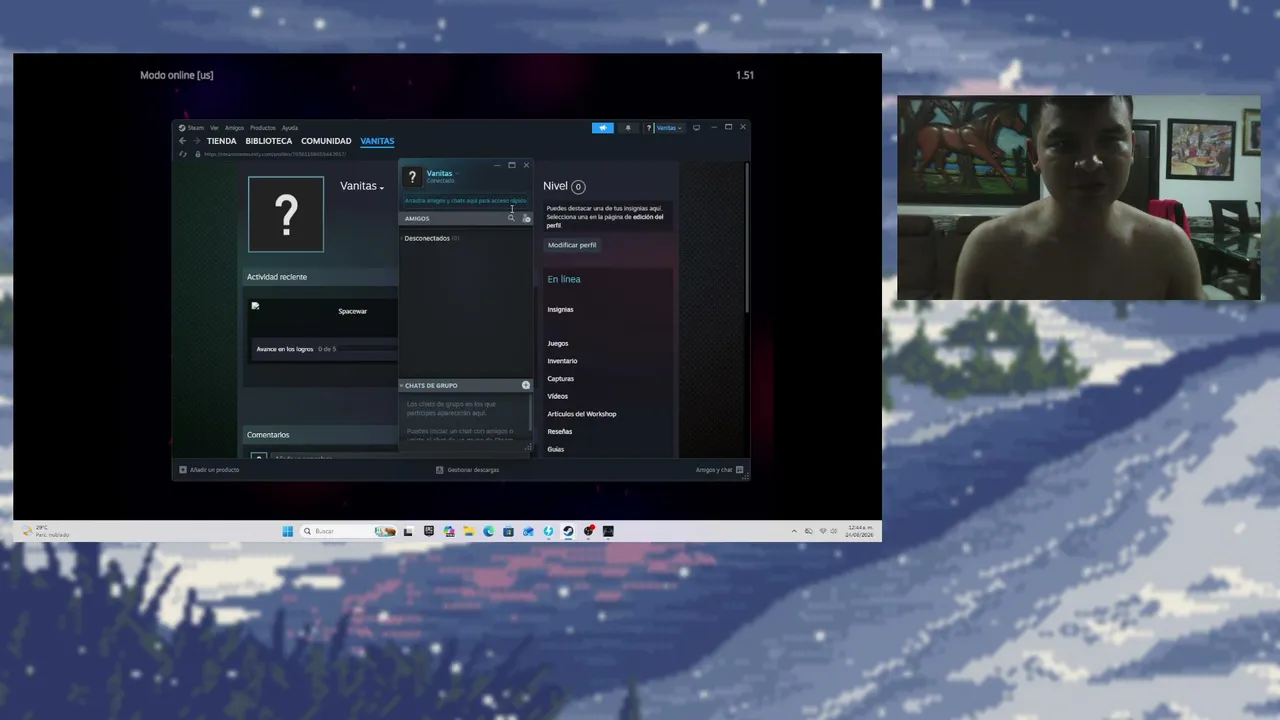The image size is (1280, 720).
Task: Click the monitor Big Picture mode icon
Action: point(696,128)
